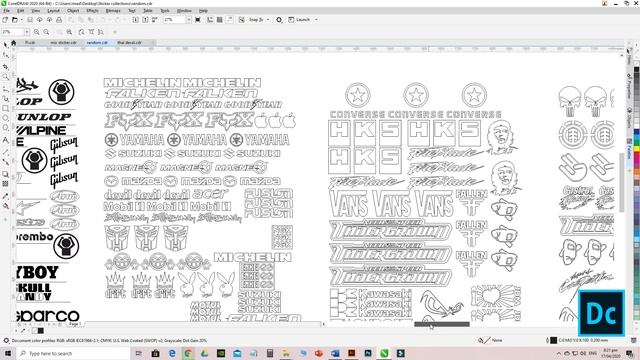
Task: Click the Type here to search taskbar box
Action: click(73, 353)
